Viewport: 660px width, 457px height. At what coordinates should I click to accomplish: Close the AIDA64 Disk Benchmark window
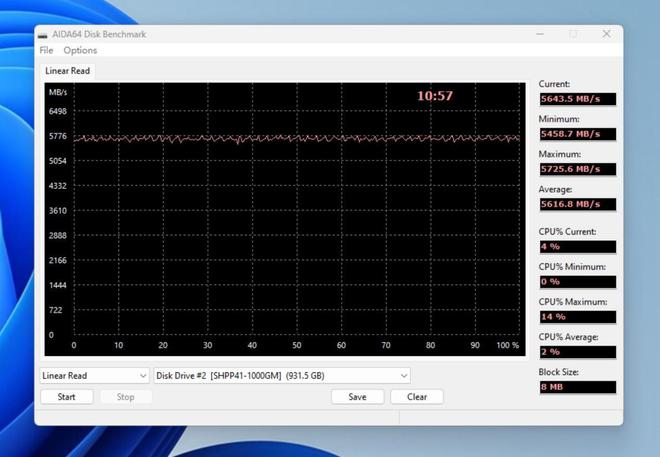tap(606, 34)
